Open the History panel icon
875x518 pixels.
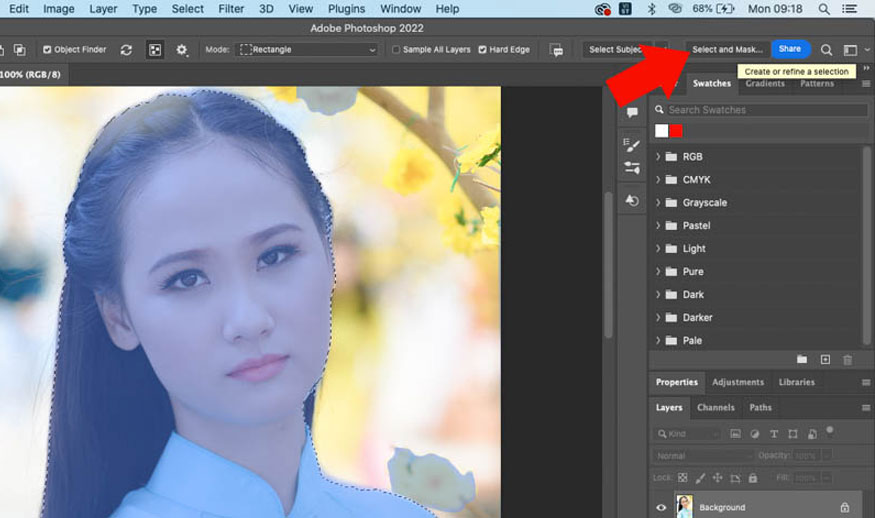click(632, 200)
